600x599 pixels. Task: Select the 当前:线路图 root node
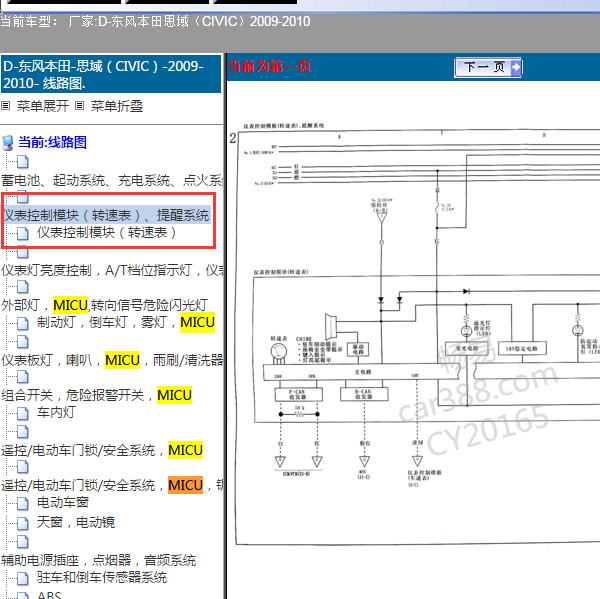[52, 142]
